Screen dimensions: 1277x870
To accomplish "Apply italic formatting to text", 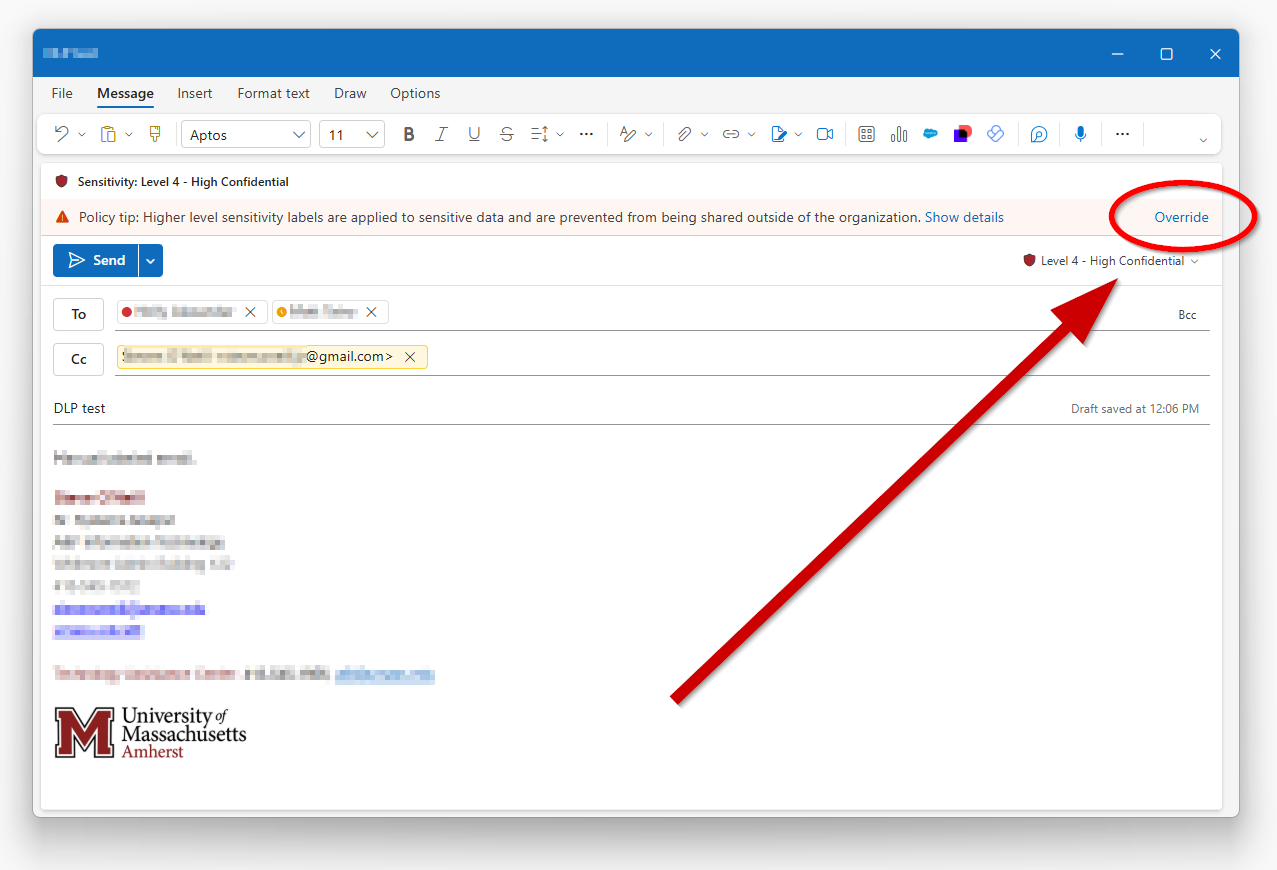I will click(x=441, y=133).
